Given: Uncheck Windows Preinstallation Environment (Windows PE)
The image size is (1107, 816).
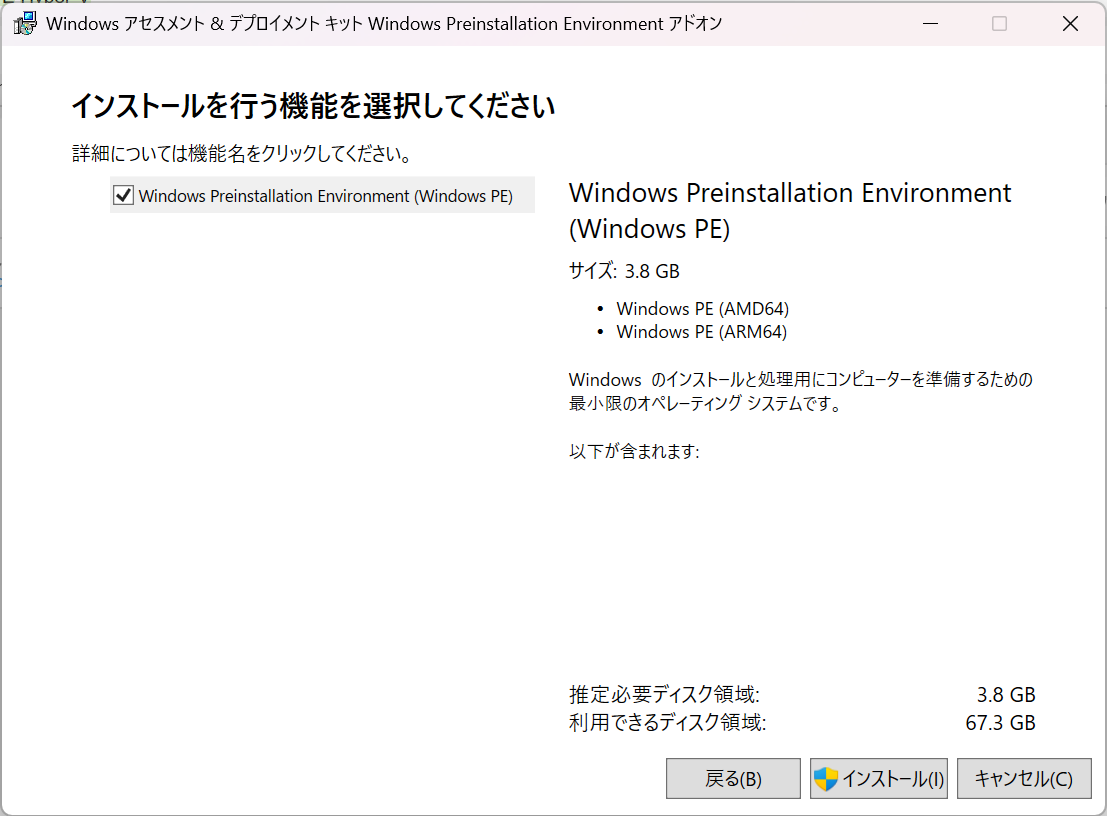Looking at the screenshot, I should [x=123, y=194].
